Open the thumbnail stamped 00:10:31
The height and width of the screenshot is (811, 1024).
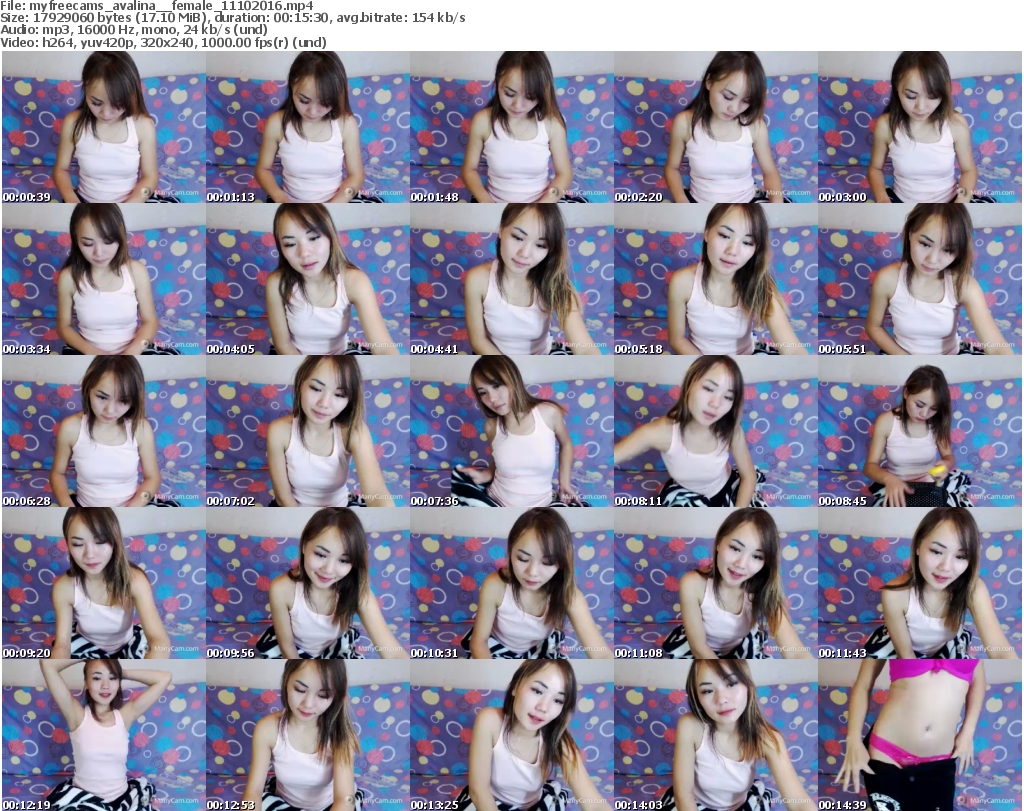coord(511,583)
